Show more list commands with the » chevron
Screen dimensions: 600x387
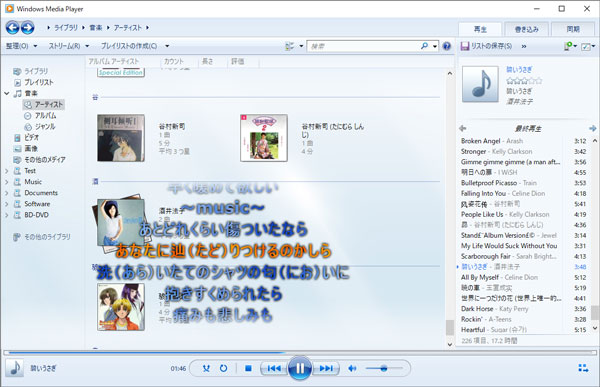tap(523, 46)
